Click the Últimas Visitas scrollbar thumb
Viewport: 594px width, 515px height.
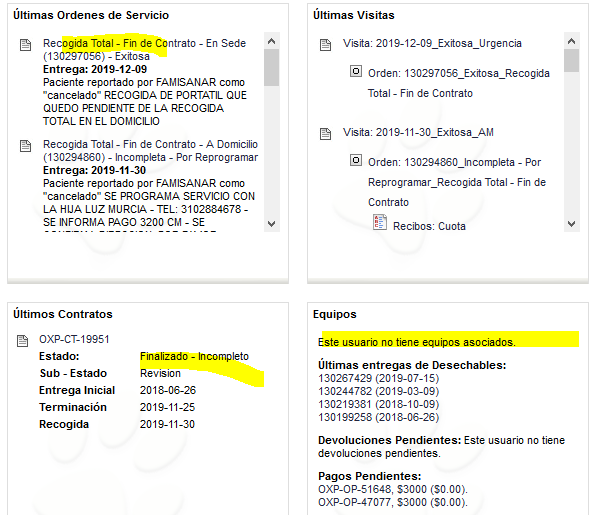tap(572, 61)
